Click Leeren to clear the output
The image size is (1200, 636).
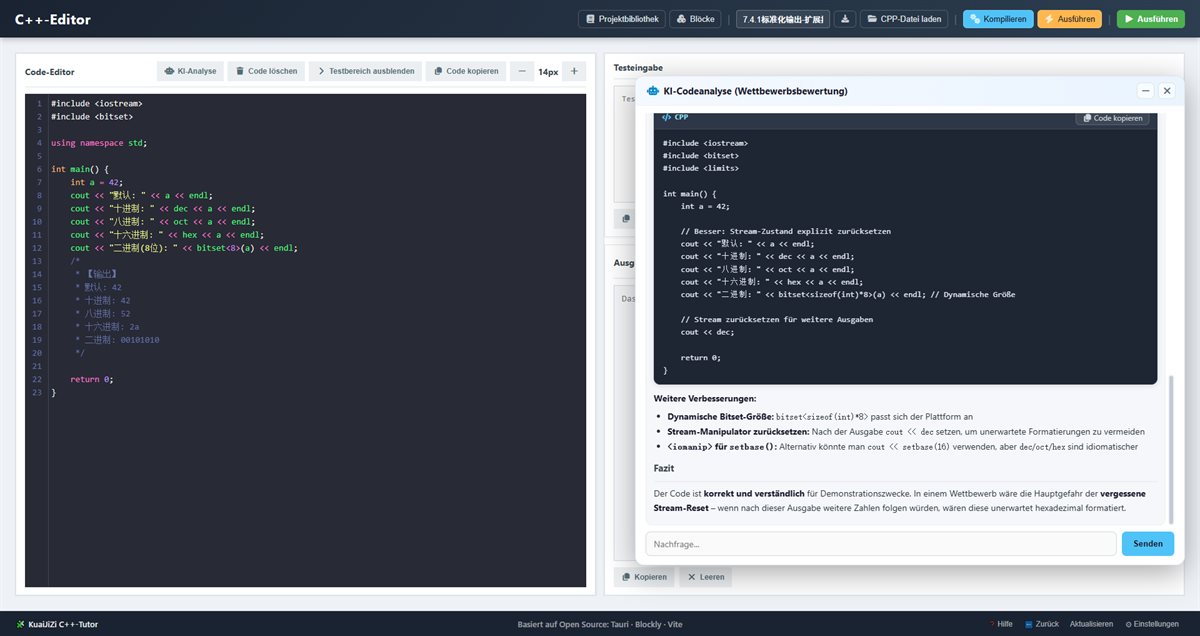click(x=706, y=577)
